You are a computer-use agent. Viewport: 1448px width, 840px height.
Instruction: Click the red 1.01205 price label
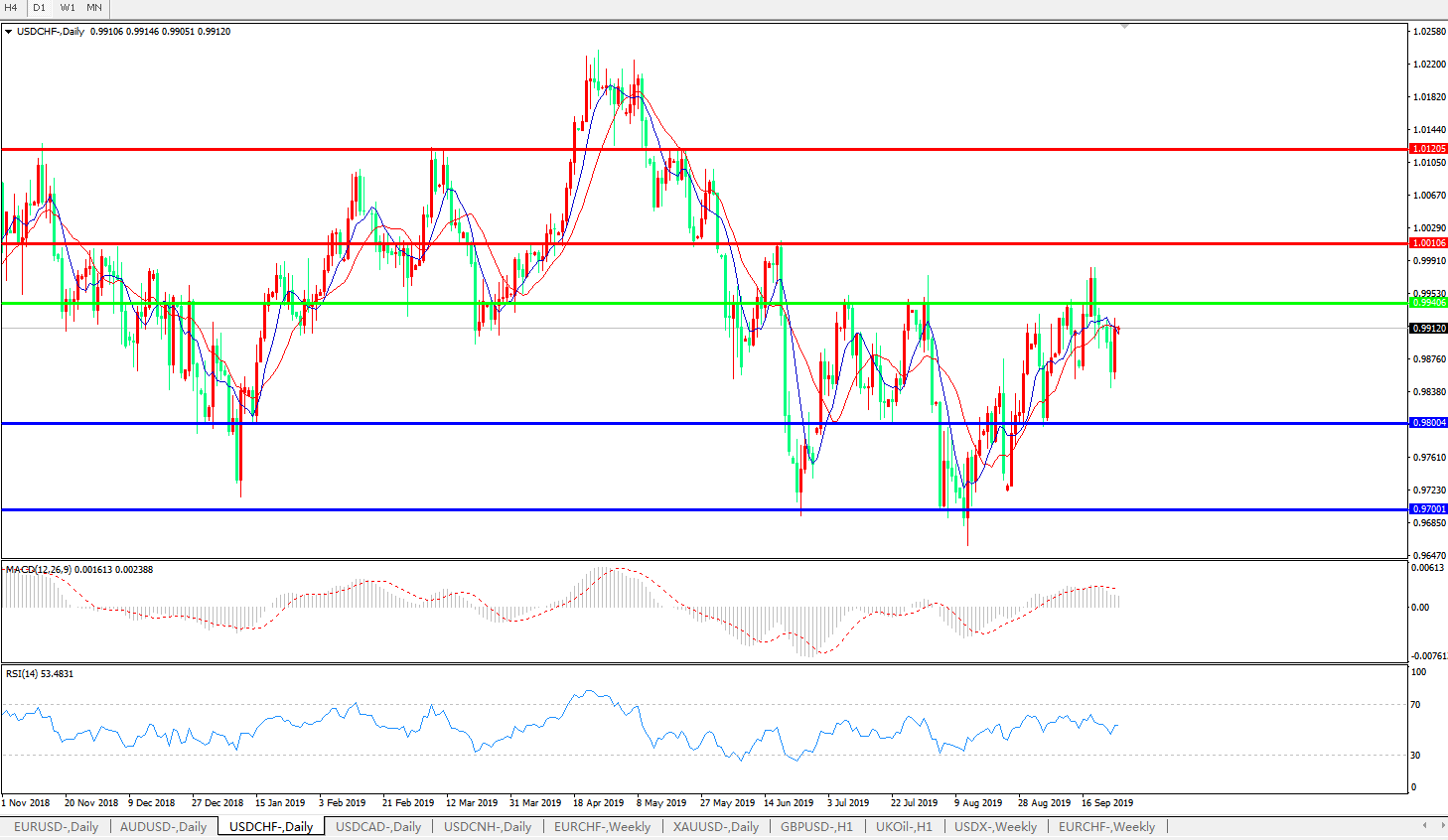pyautogui.click(x=1428, y=149)
